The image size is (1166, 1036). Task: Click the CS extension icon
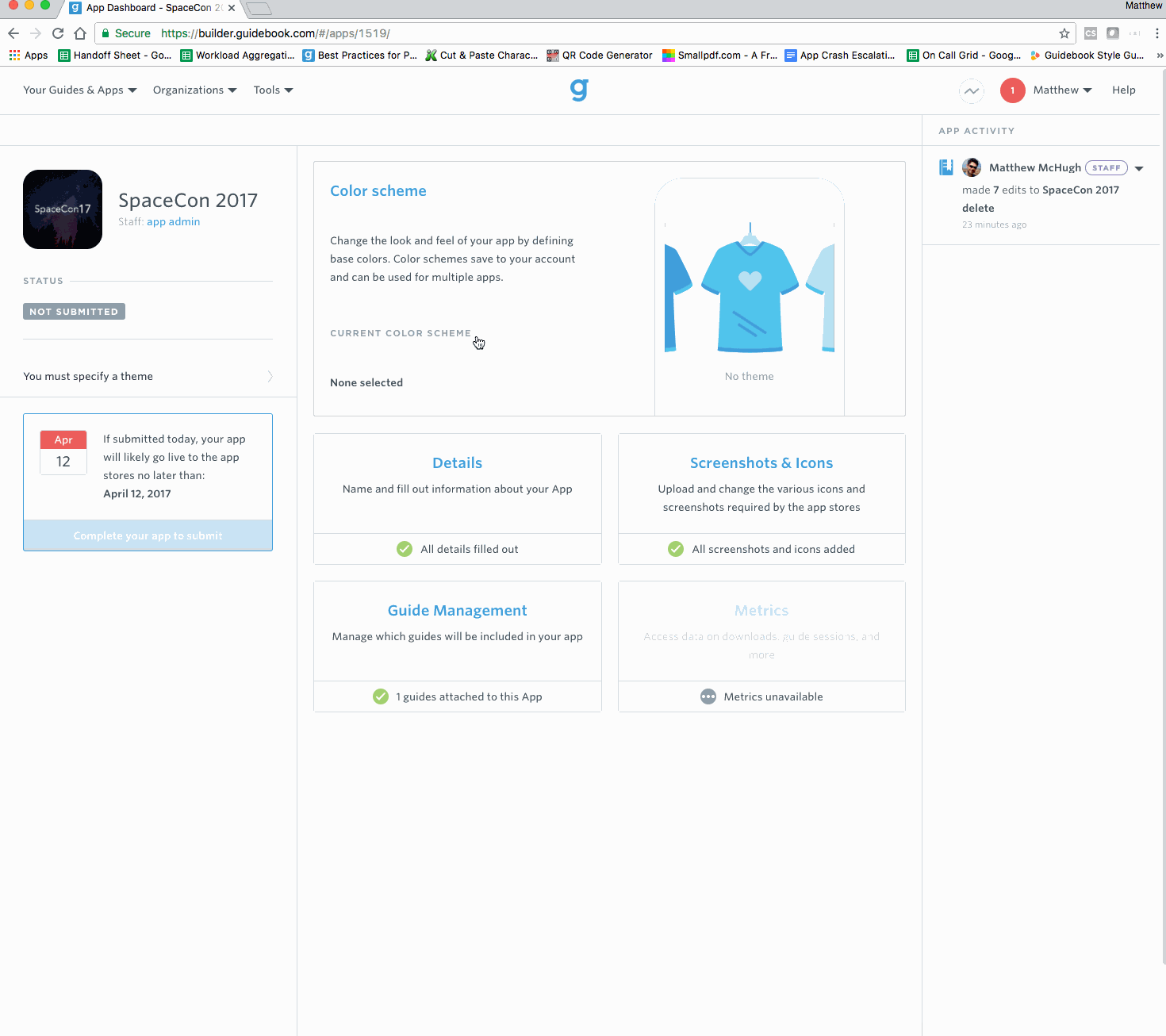(x=1091, y=33)
